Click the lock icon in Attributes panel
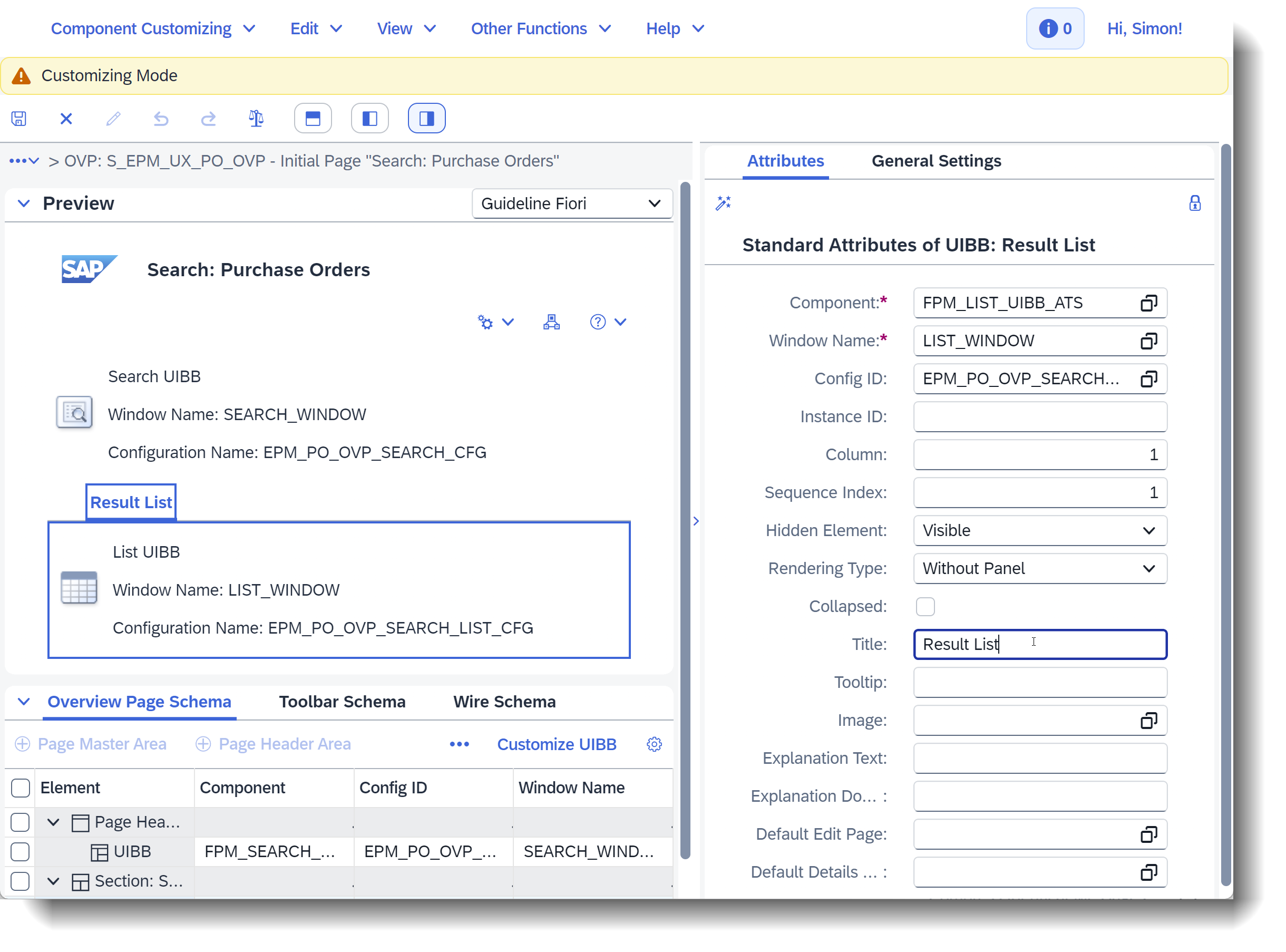 pos(1194,203)
